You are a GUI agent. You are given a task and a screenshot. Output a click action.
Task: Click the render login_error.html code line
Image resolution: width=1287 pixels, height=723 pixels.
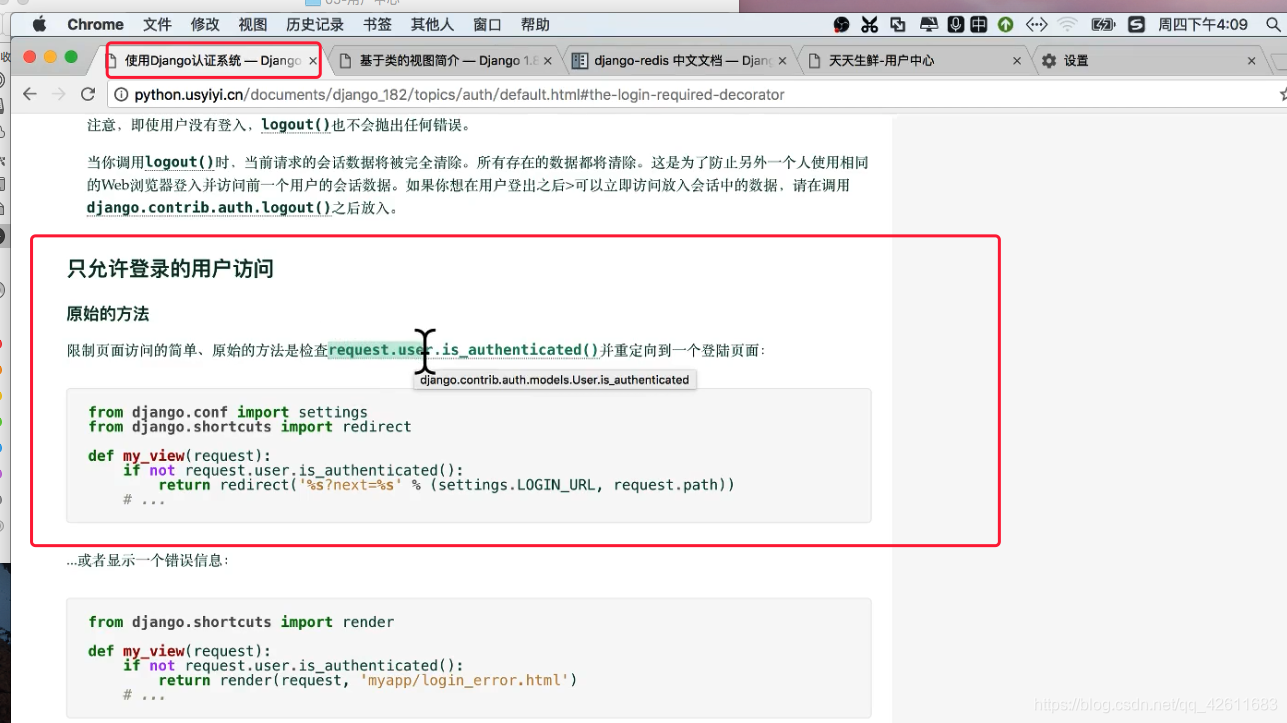click(368, 680)
